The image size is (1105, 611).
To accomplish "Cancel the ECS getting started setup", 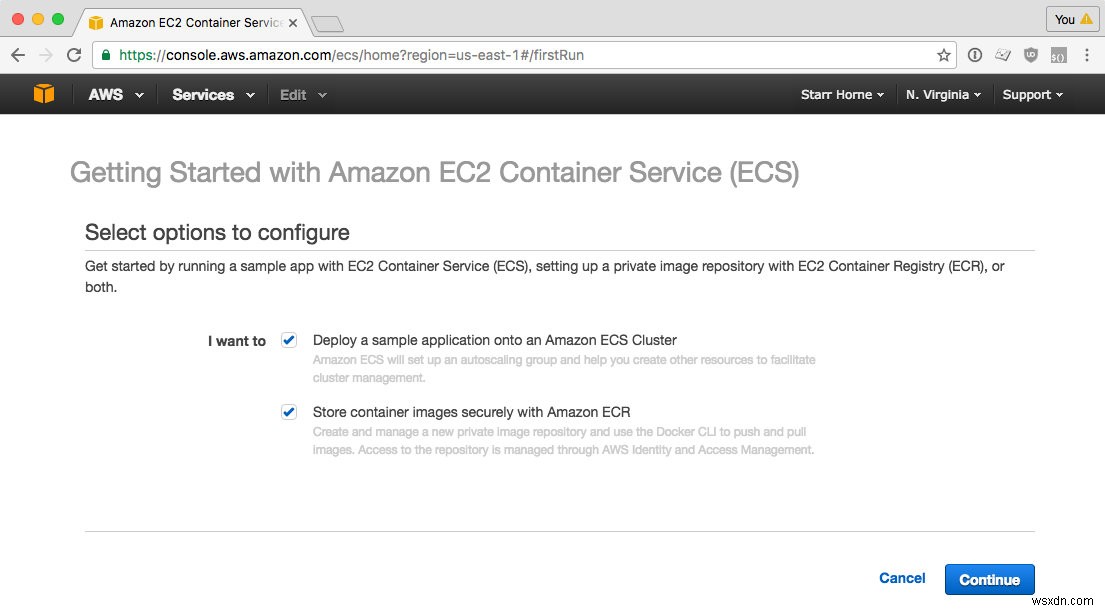I will pos(901,578).
